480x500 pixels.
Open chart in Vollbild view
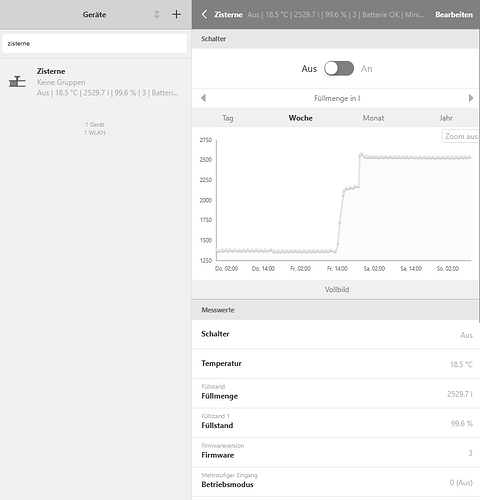point(337,289)
